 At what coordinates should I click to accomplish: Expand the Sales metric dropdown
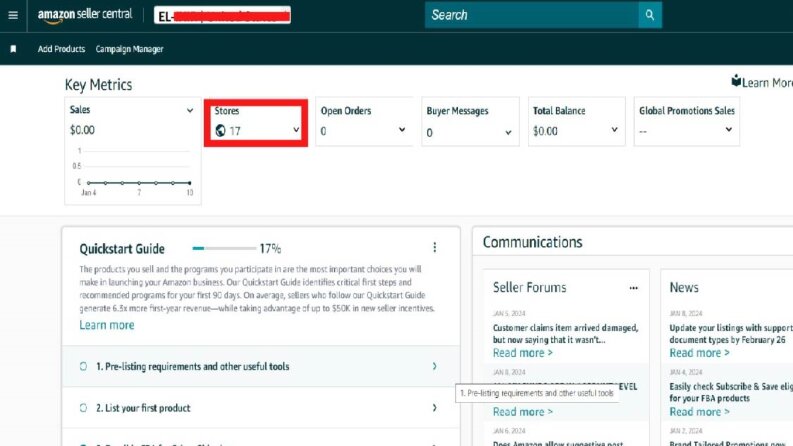[190, 110]
